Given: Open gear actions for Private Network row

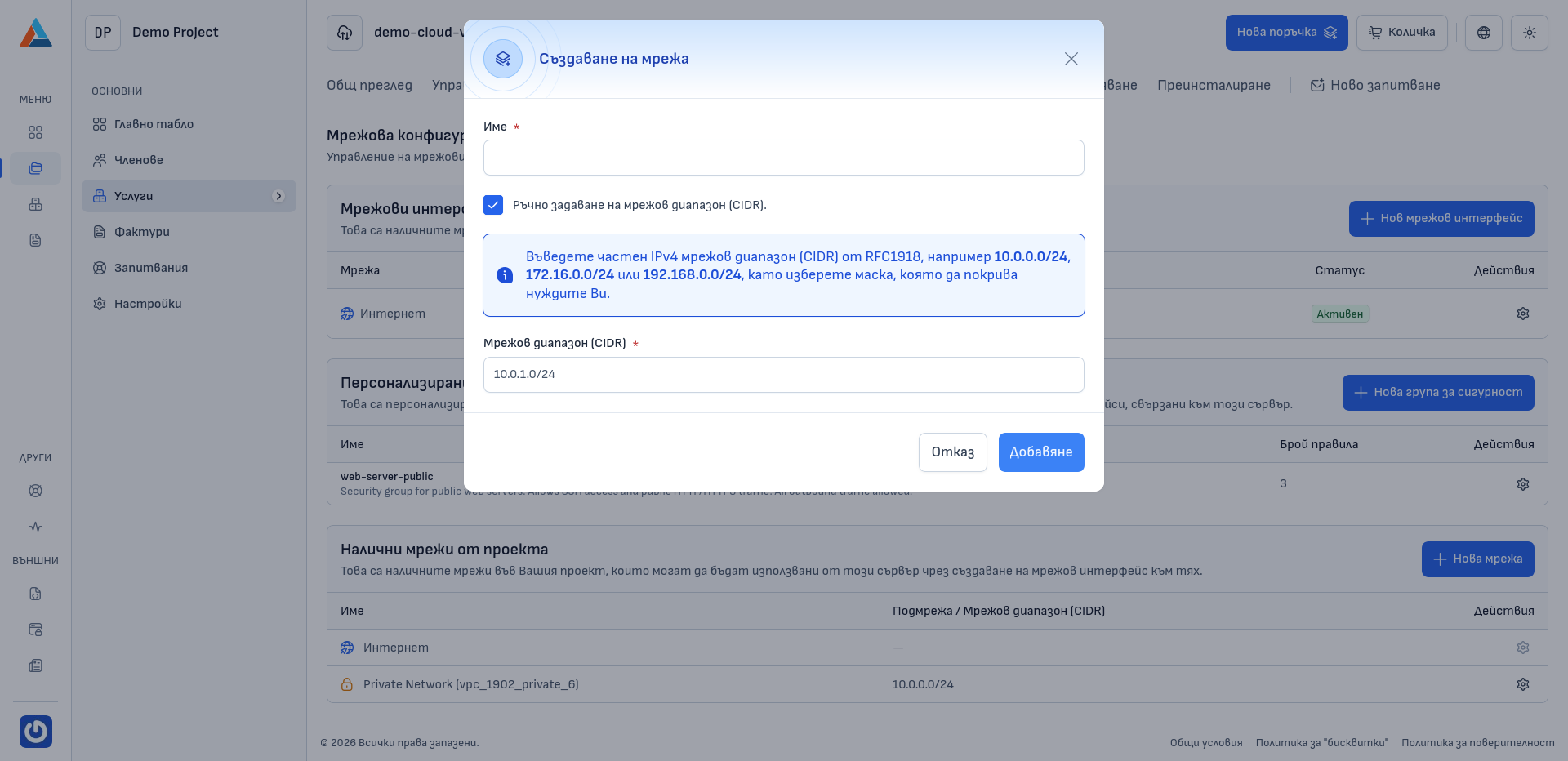Looking at the screenshot, I should point(1522,684).
